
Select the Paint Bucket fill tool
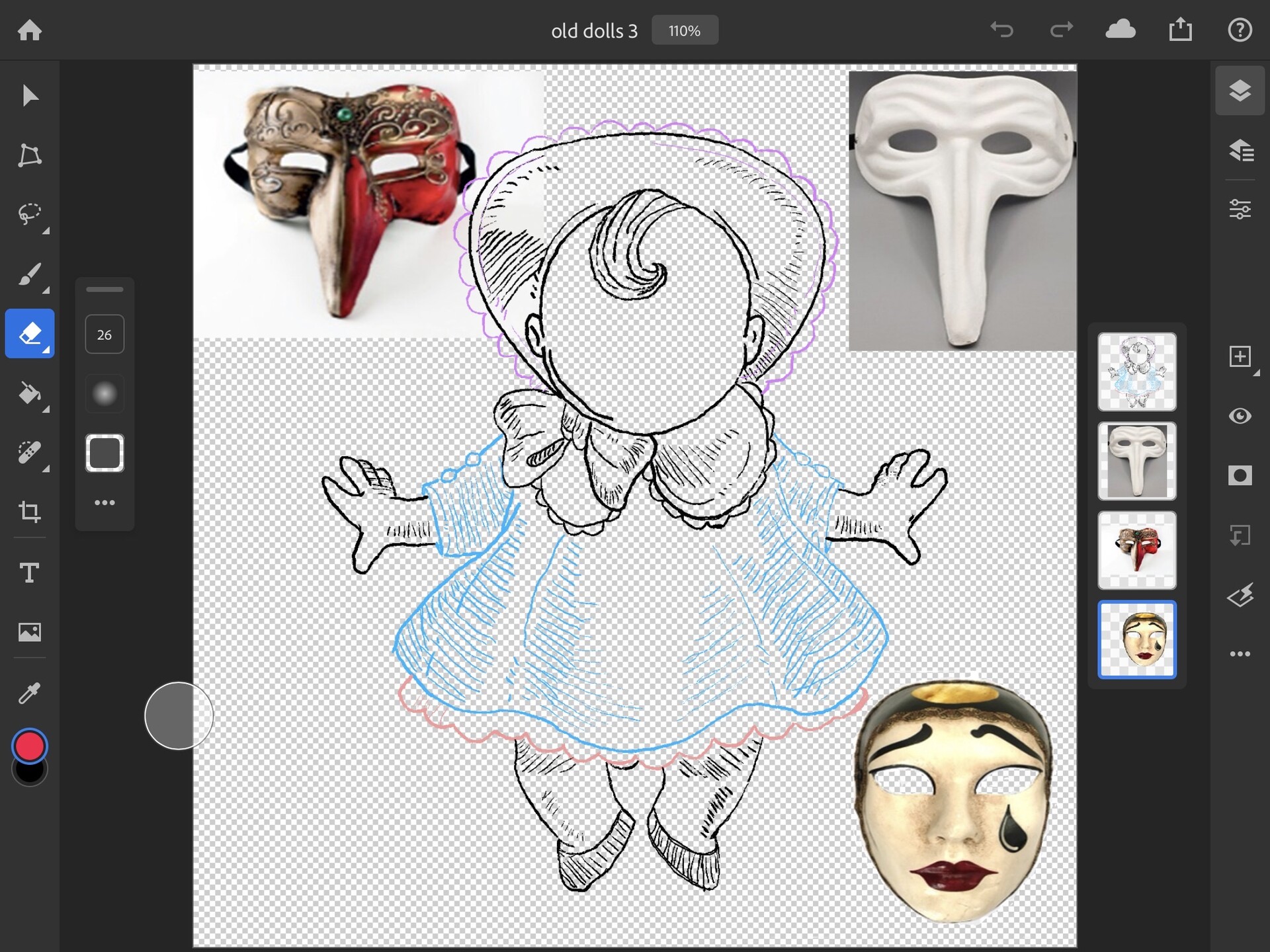[x=30, y=394]
